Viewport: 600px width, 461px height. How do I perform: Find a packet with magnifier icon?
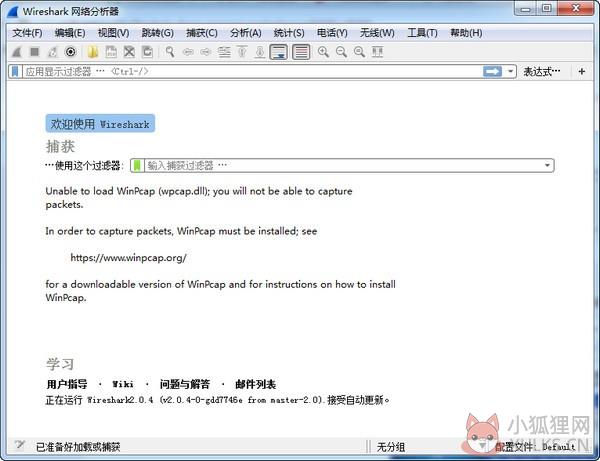click(170, 52)
